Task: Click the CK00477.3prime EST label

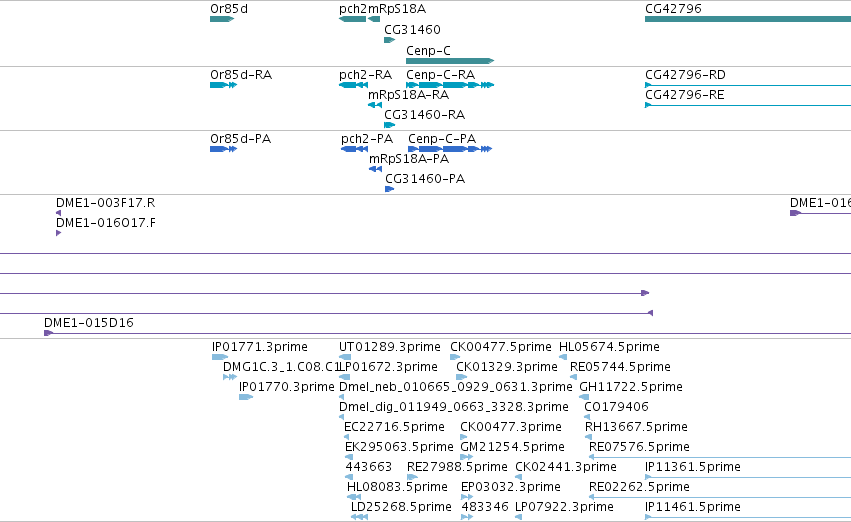Action: pyautogui.click(x=511, y=427)
